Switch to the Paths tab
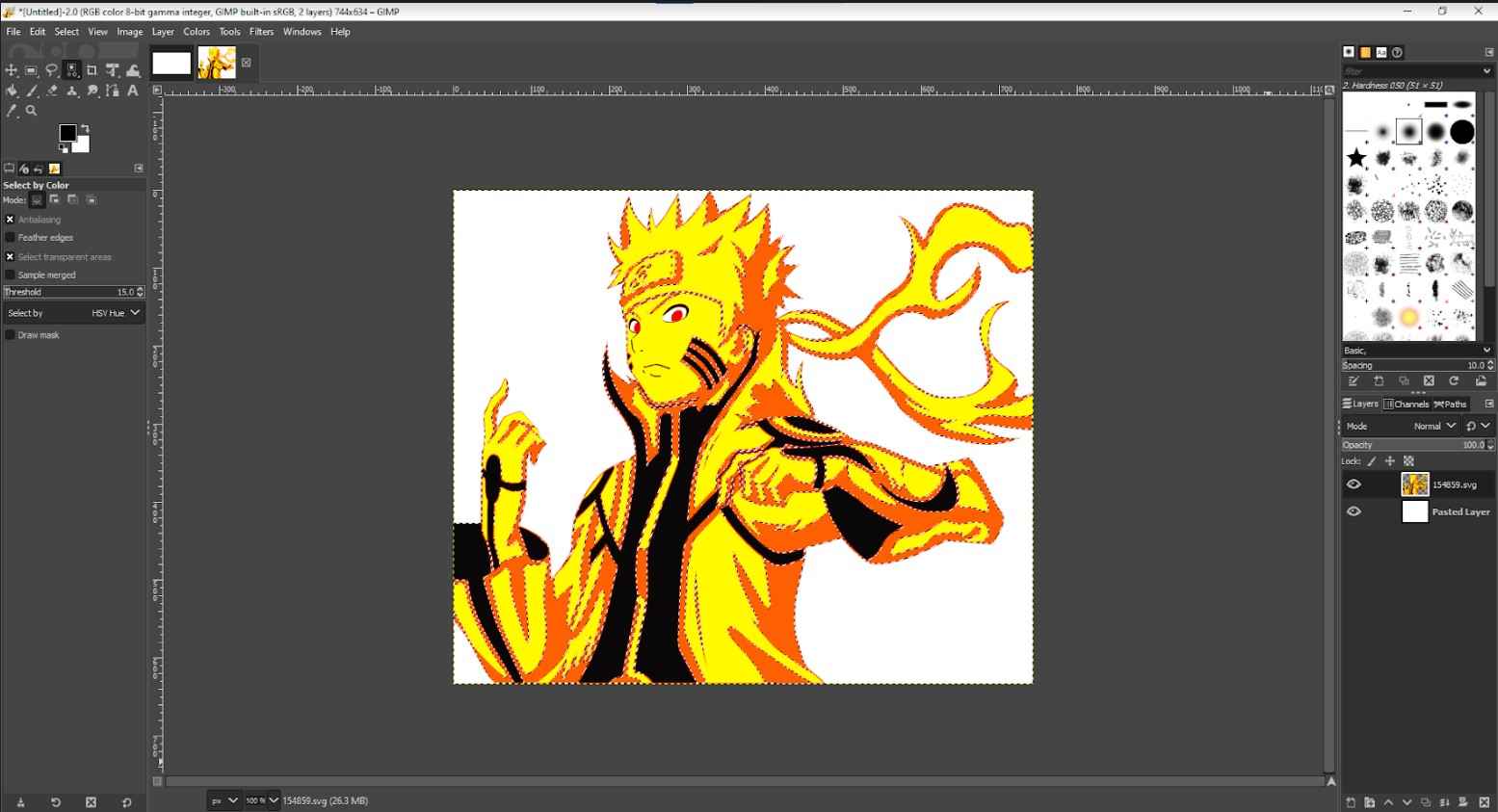 (1450, 404)
